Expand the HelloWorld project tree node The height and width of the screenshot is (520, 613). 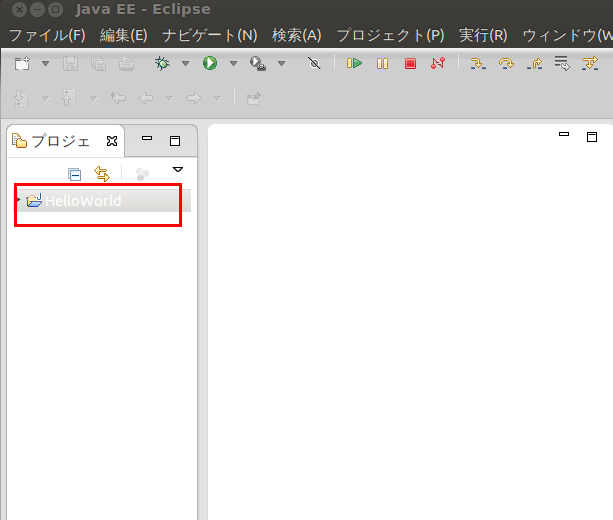pos(18,200)
